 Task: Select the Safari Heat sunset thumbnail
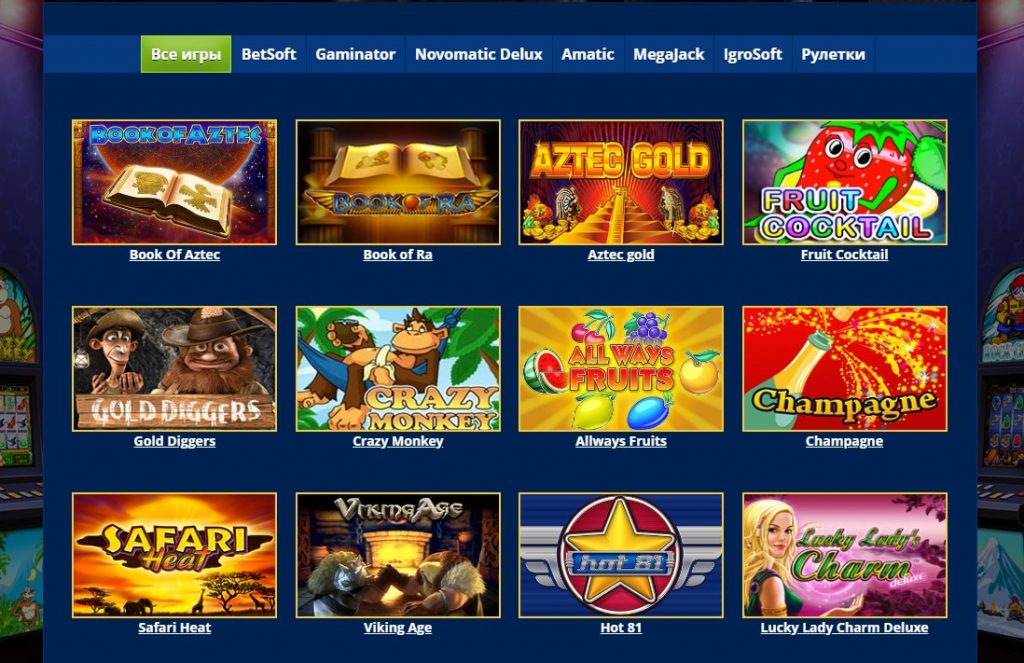click(174, 555)
